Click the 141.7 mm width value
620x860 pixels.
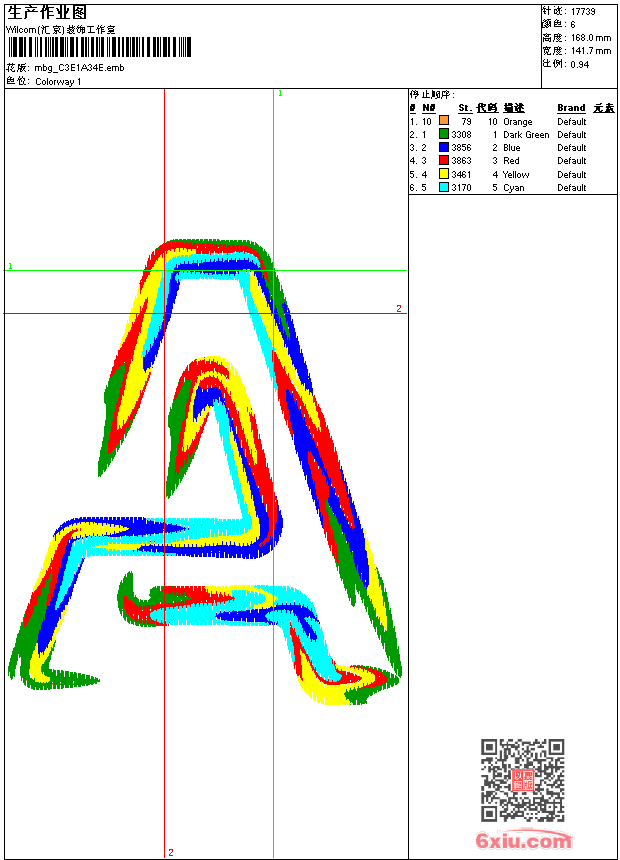coord(590,50)
